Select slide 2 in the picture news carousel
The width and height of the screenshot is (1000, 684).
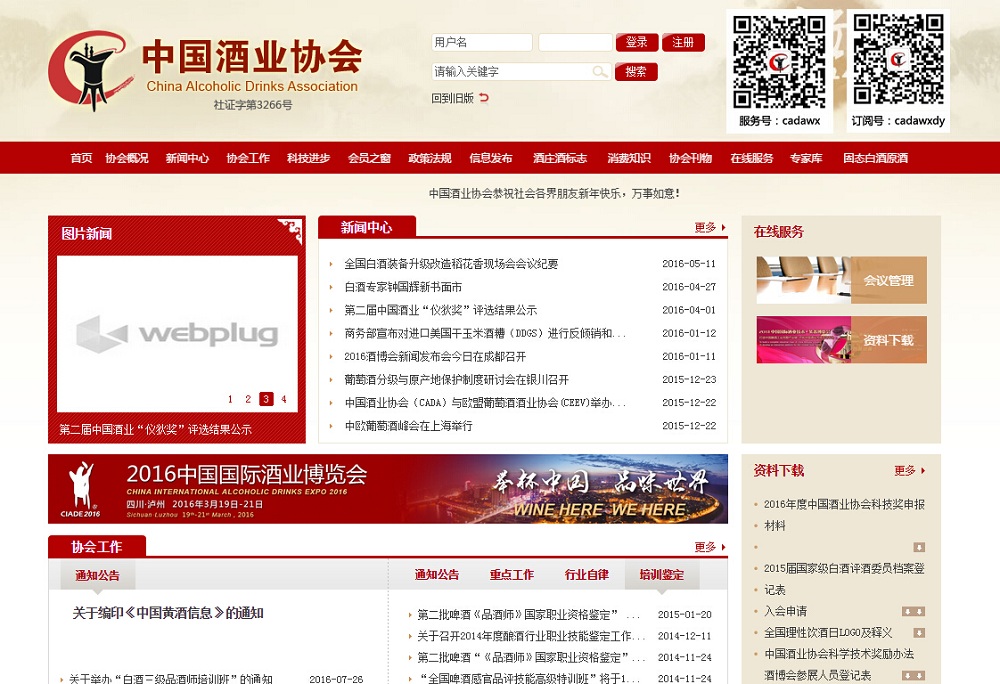point(248,399)
